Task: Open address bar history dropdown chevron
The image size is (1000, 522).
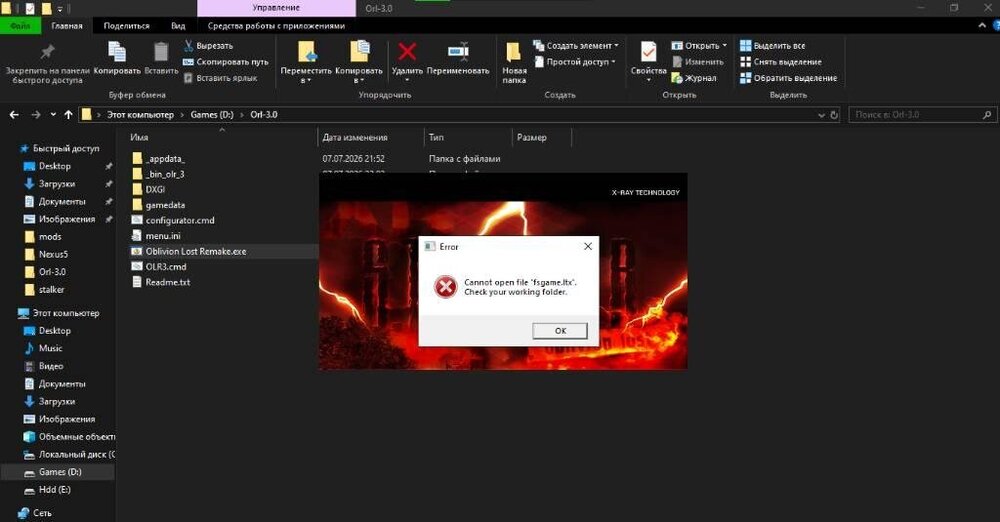Action: pos(821,115)
